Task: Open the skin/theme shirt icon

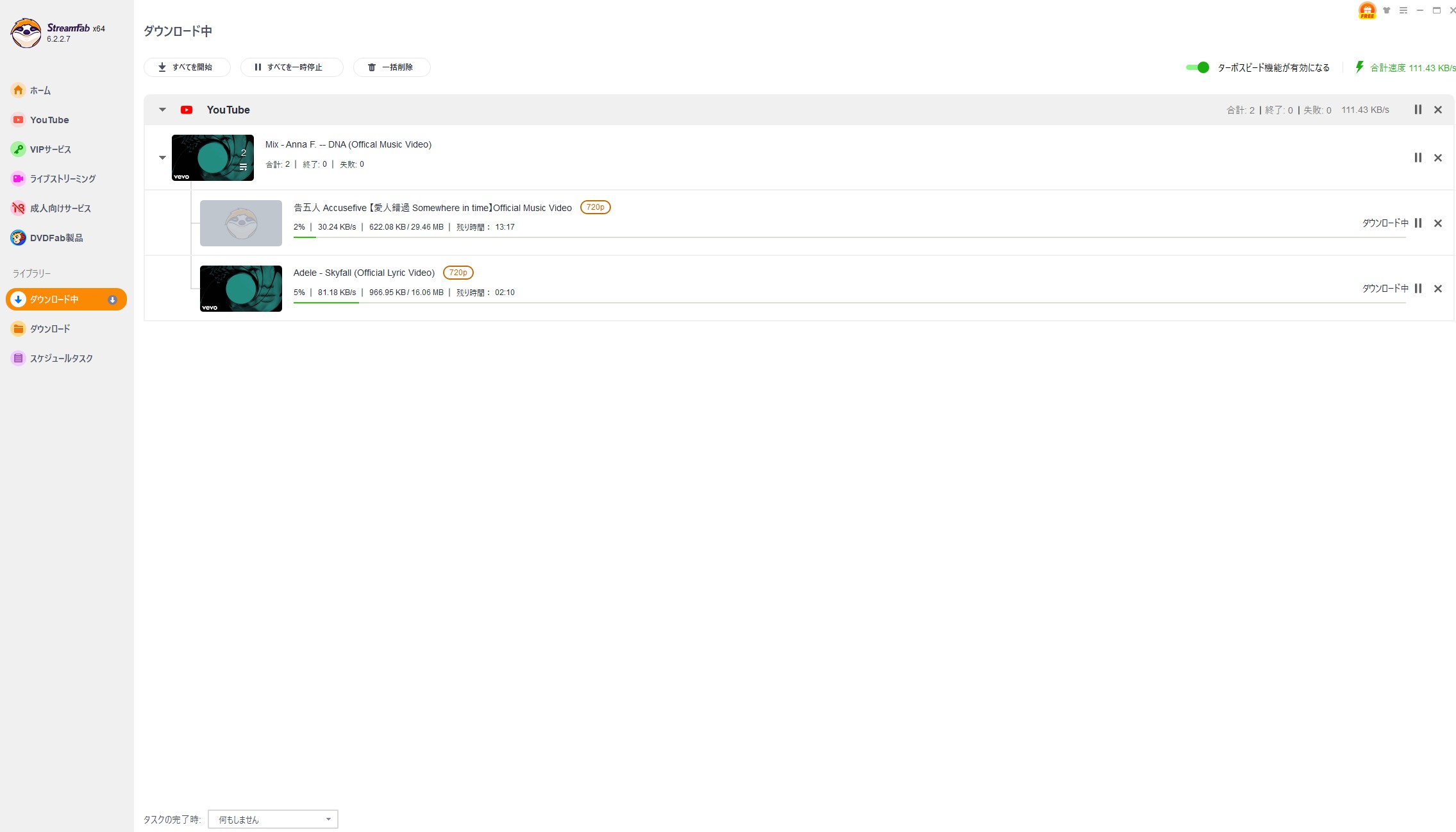Action: tap(1387, 10)
